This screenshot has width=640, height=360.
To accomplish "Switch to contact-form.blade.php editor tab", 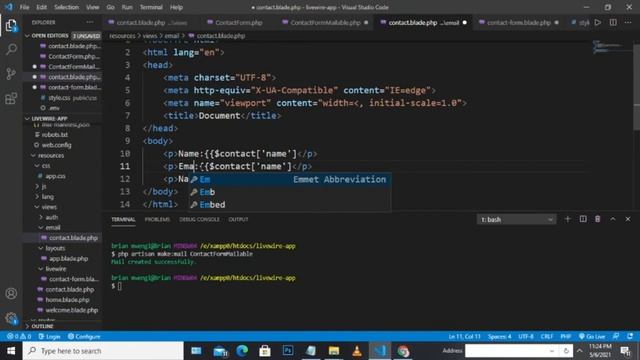I will [519, 22].
